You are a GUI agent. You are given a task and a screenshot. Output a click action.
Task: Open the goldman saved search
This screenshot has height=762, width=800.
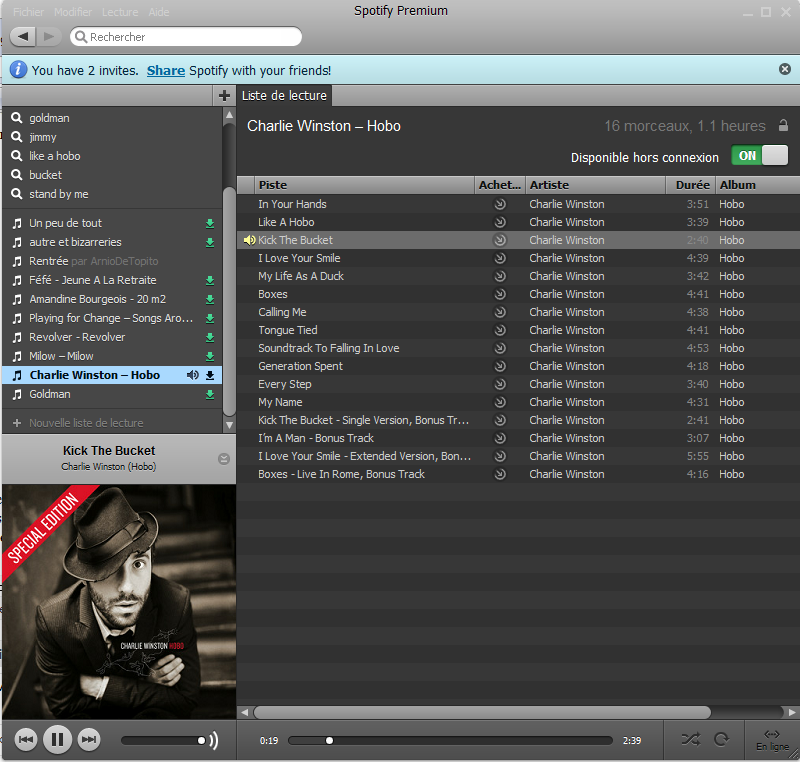point(112,118)
